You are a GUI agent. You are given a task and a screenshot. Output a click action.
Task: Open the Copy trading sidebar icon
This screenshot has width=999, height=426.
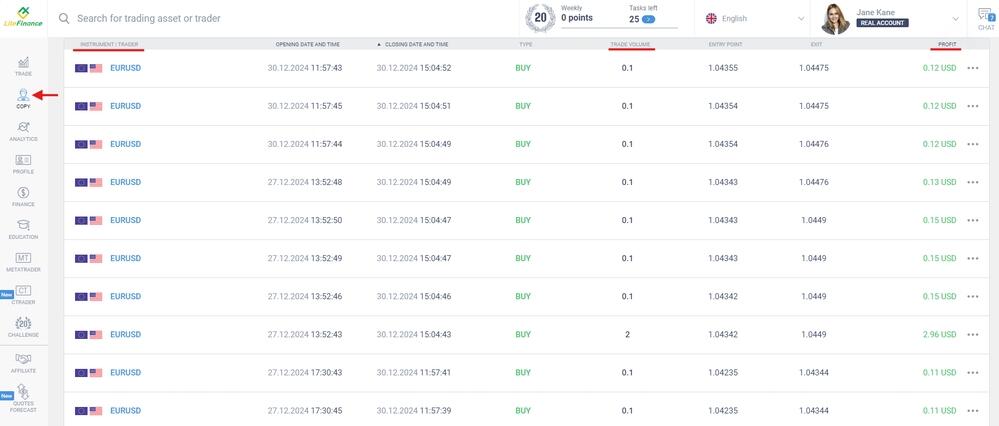pyautogui.click(x=23, y=98)
